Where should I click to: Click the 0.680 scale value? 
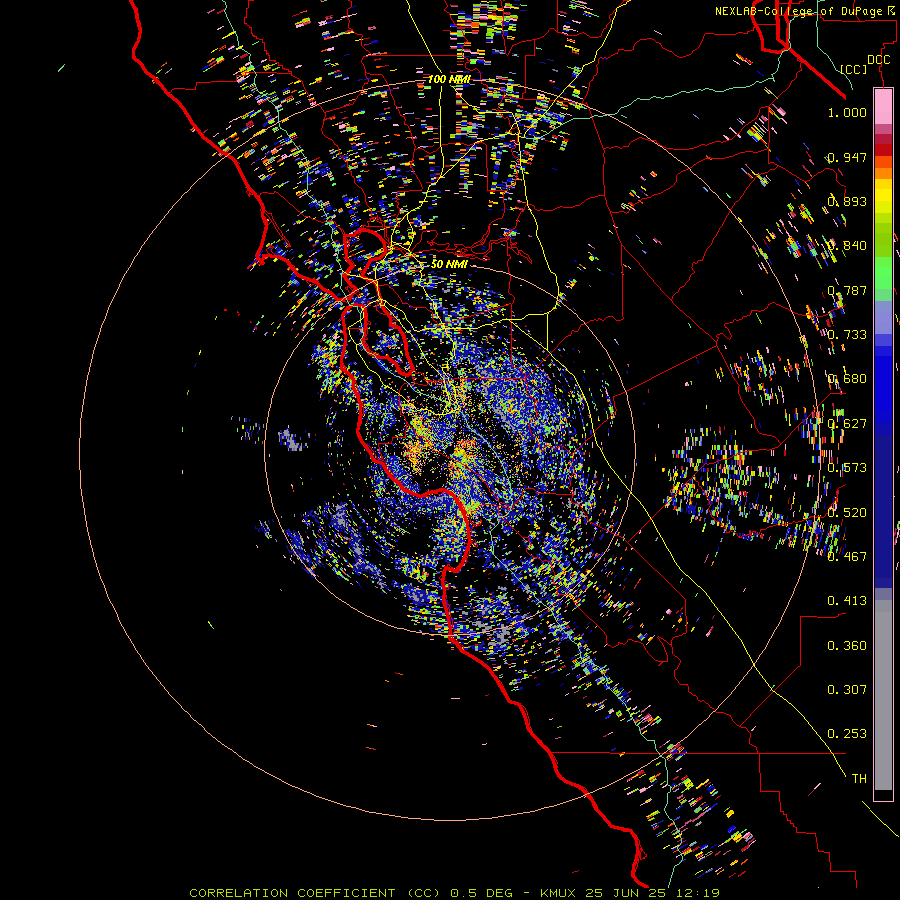(847, 379)
